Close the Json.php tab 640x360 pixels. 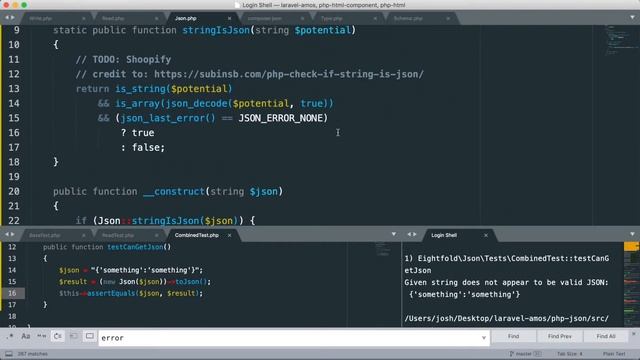point(229,18)
